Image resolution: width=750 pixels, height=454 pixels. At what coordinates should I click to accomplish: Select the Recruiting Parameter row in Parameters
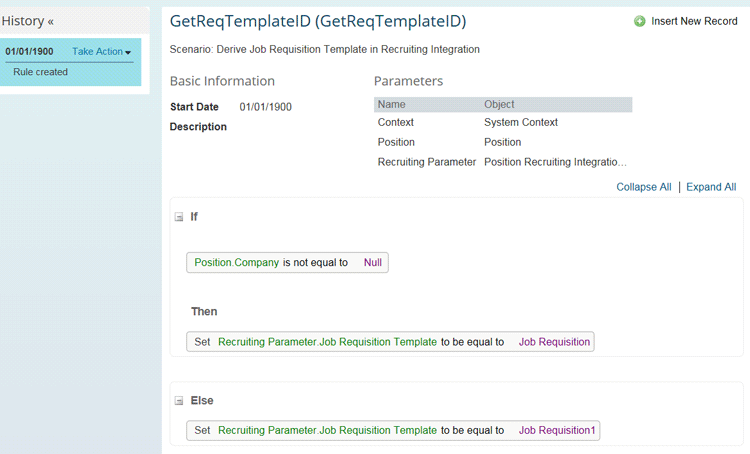point(427,162)
